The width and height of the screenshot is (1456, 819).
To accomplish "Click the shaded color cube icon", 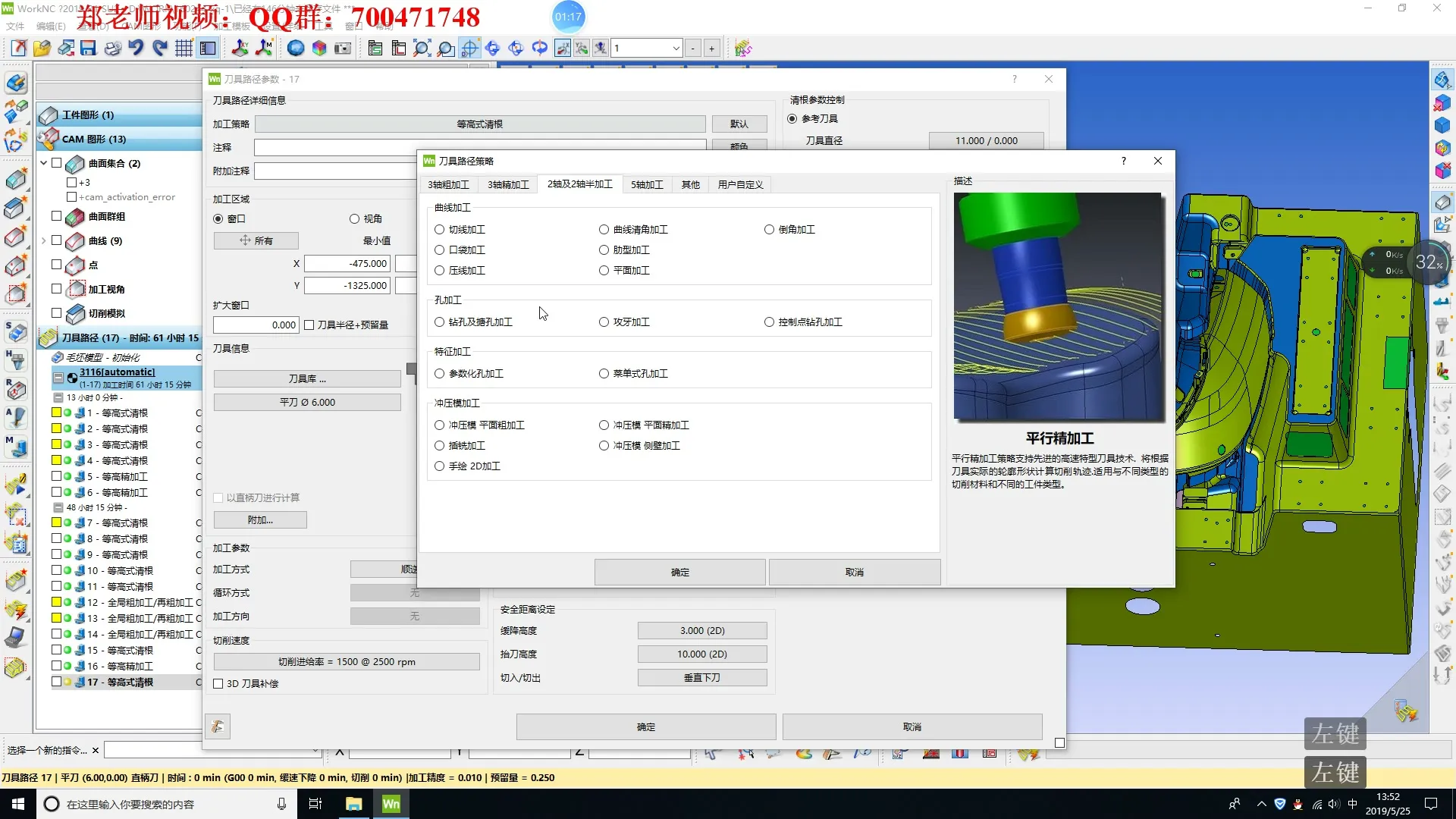I will [319, 49].
